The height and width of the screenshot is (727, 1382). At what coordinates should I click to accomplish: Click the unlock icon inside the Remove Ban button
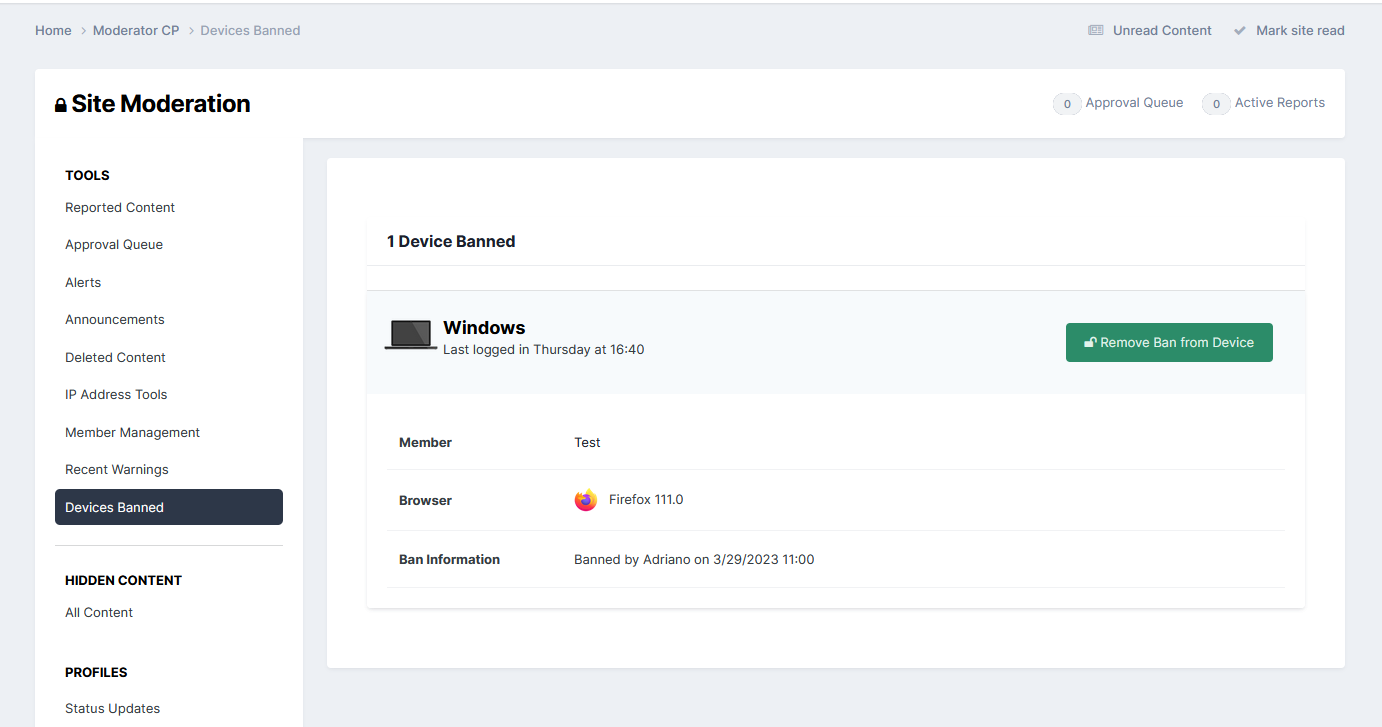pyautogui.click(x=1089, y=342)
